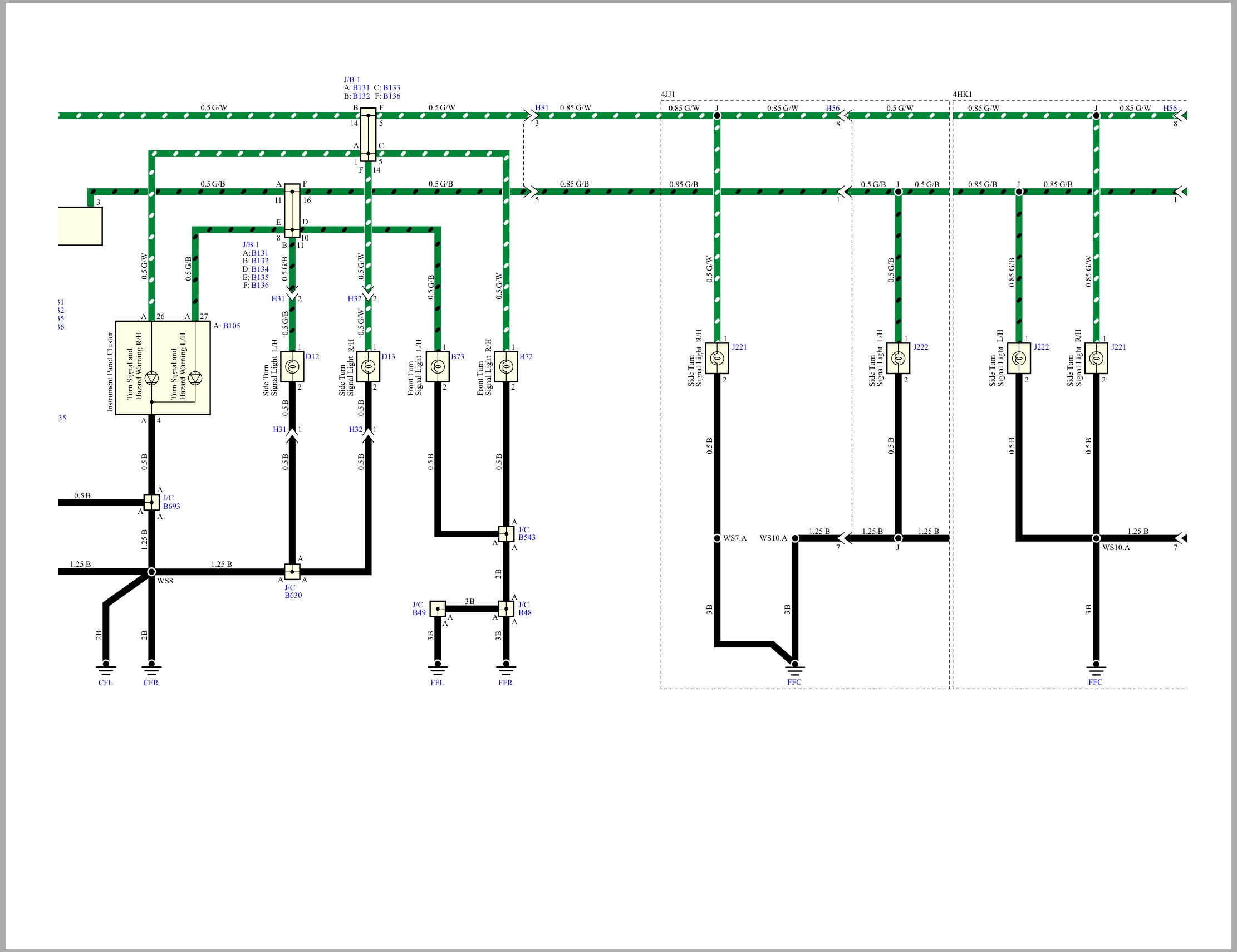This screenshot has height=952, width=1237.
Task: Select the 4HK1 engine section label
Action: click(x=963, y=95)
